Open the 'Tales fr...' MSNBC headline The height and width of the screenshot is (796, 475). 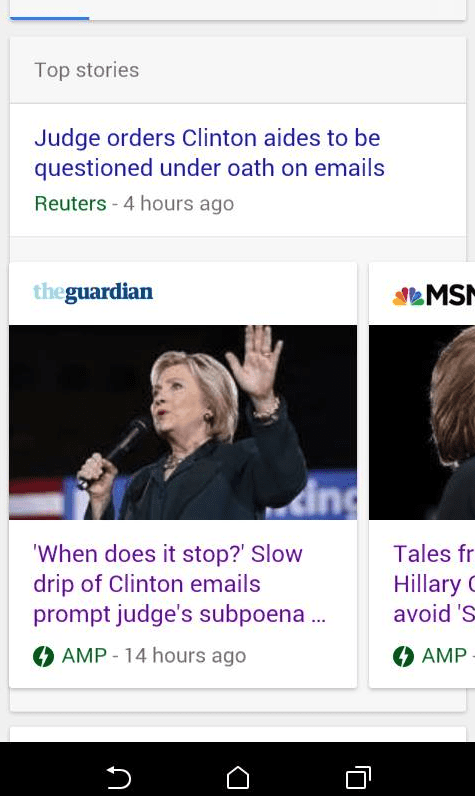tap(434, 584)
